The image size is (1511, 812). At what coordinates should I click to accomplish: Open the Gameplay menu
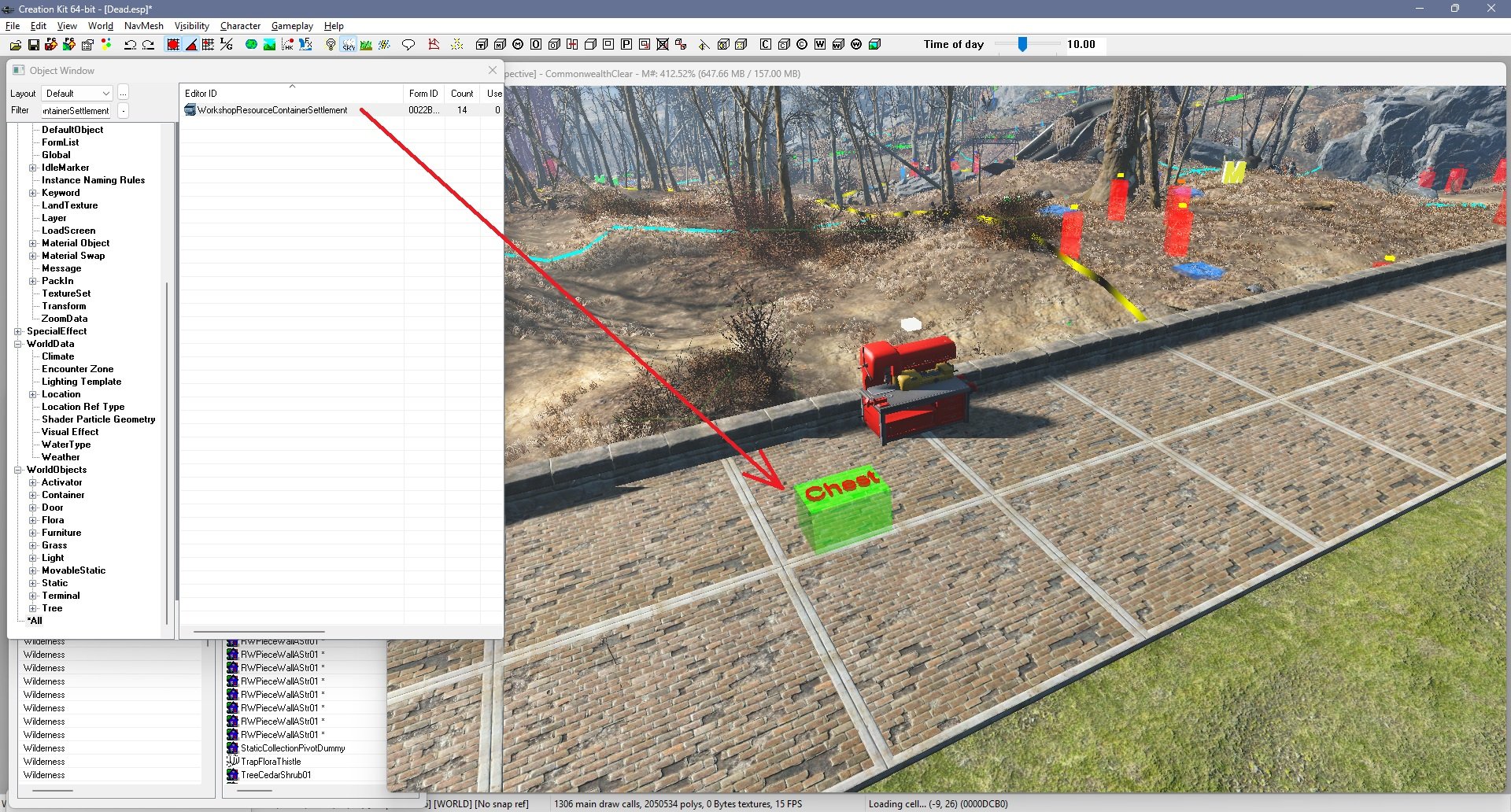tap(292, 26)
